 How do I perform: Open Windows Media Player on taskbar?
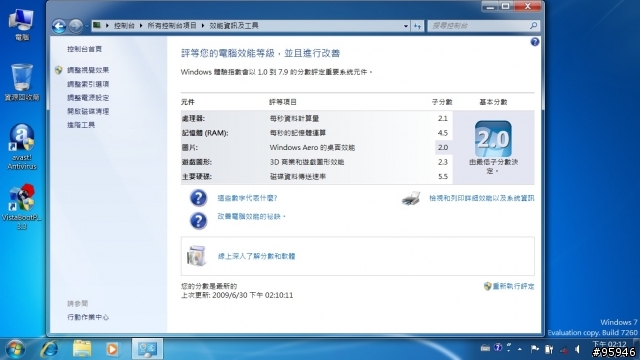(112, 349)
